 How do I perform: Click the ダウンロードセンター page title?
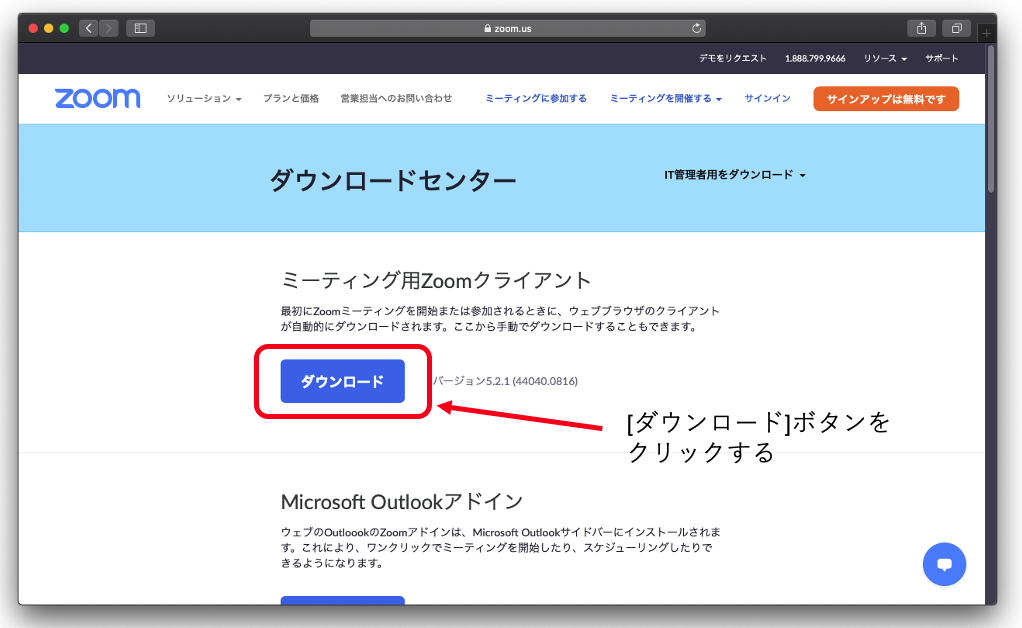(x=393, y=180)
